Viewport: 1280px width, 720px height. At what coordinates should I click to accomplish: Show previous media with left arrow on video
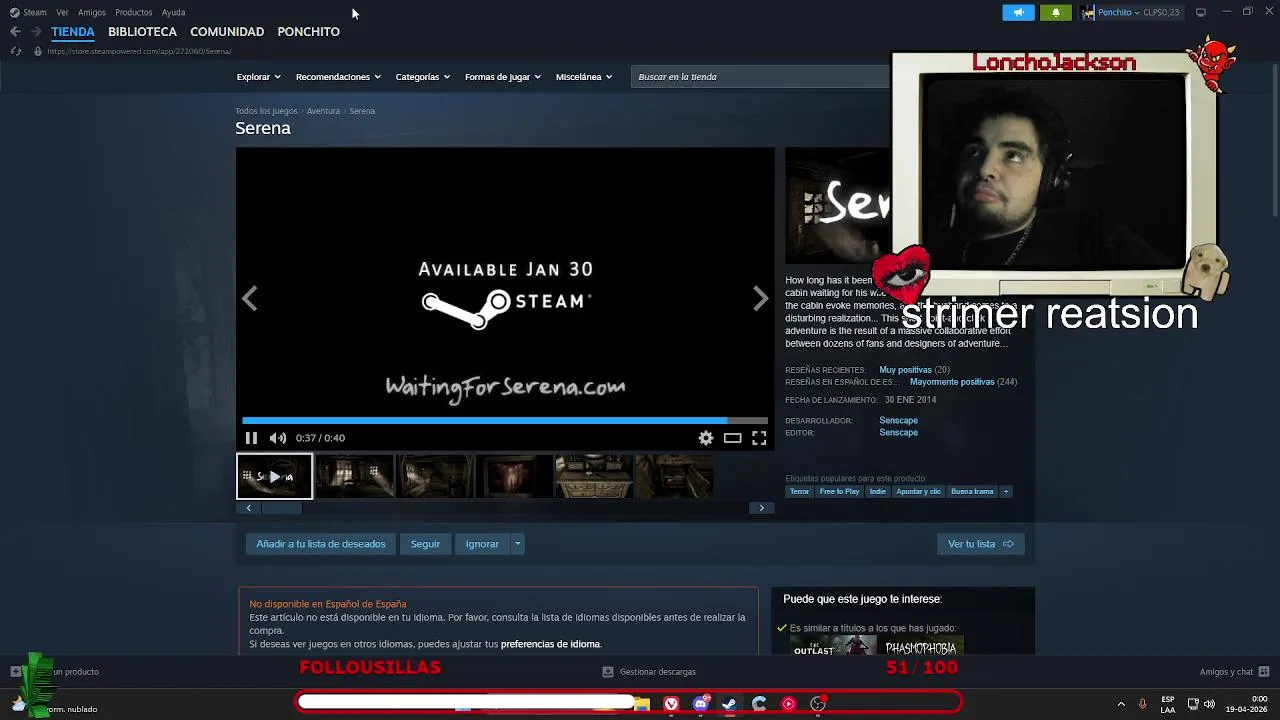249,298
